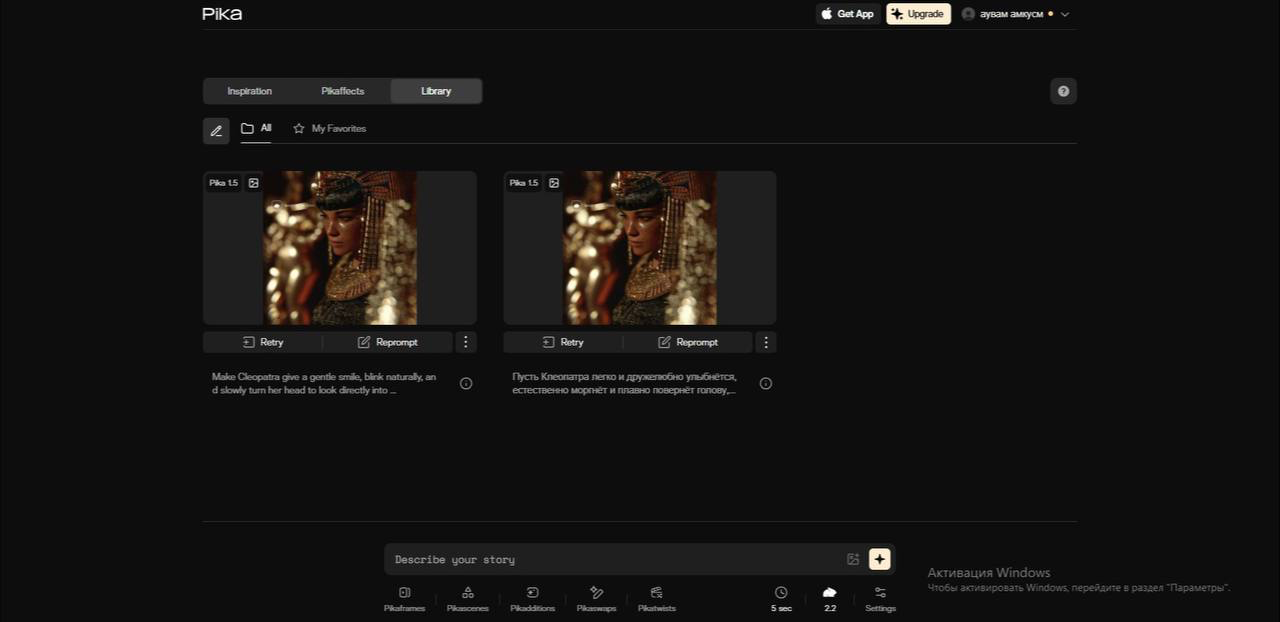
Task: Click the pencil edit icon
Action: click(x=216, y=130)
